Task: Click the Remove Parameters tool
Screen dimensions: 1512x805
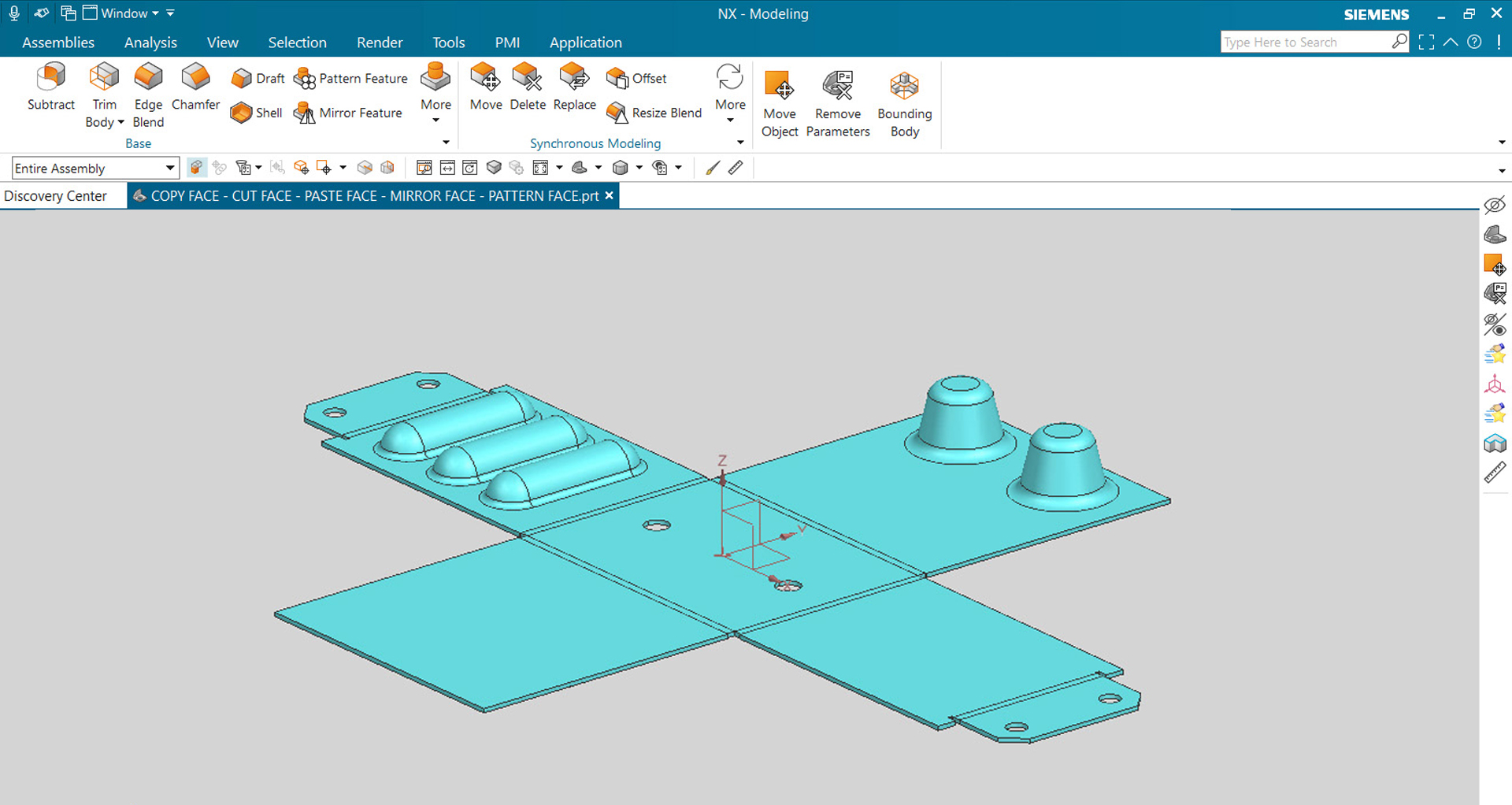Action: [837, 102]
